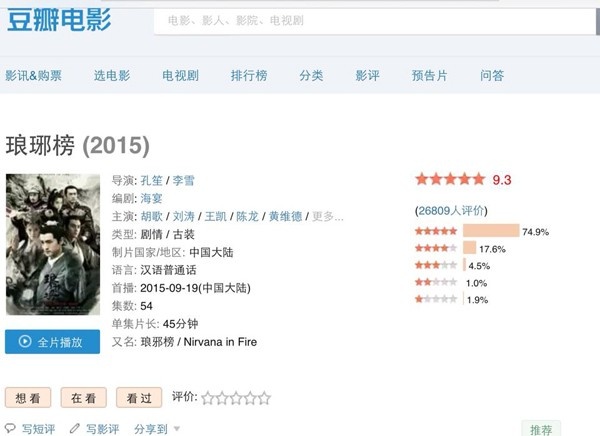Rate the show one star

coord(208,398)
